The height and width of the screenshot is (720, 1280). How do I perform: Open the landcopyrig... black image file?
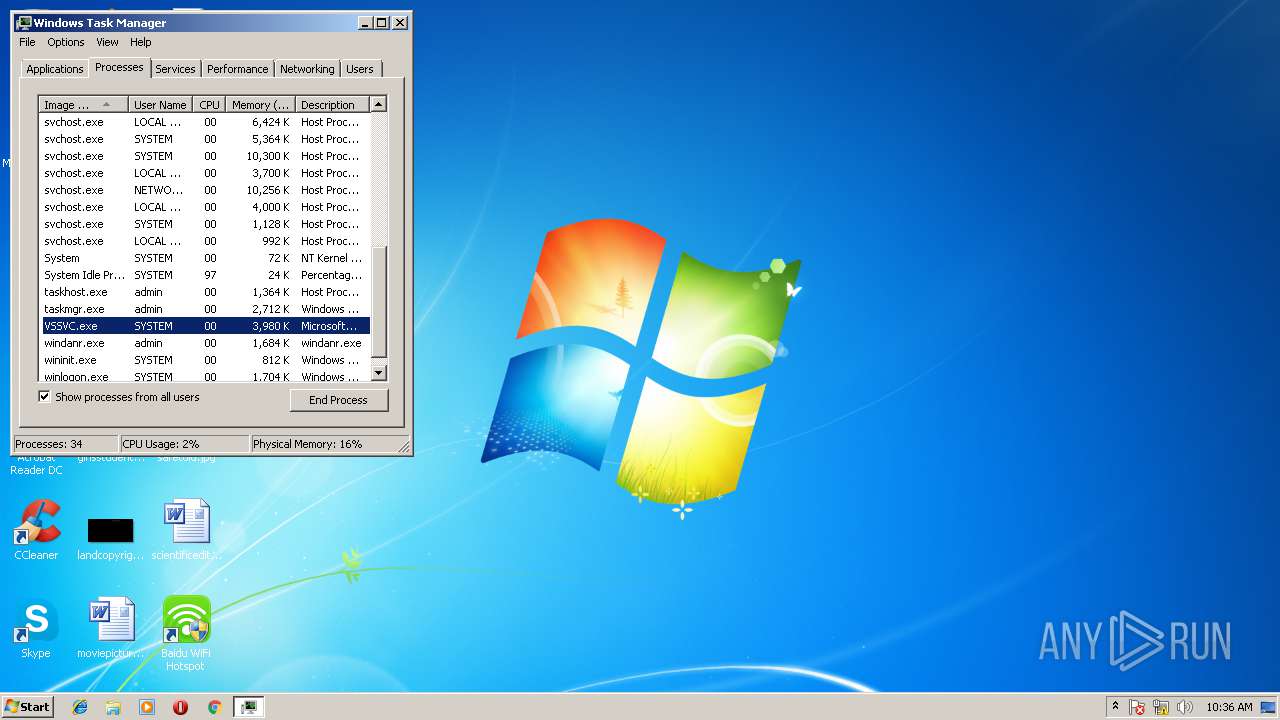pyautogui.click(x=110, y=538)
